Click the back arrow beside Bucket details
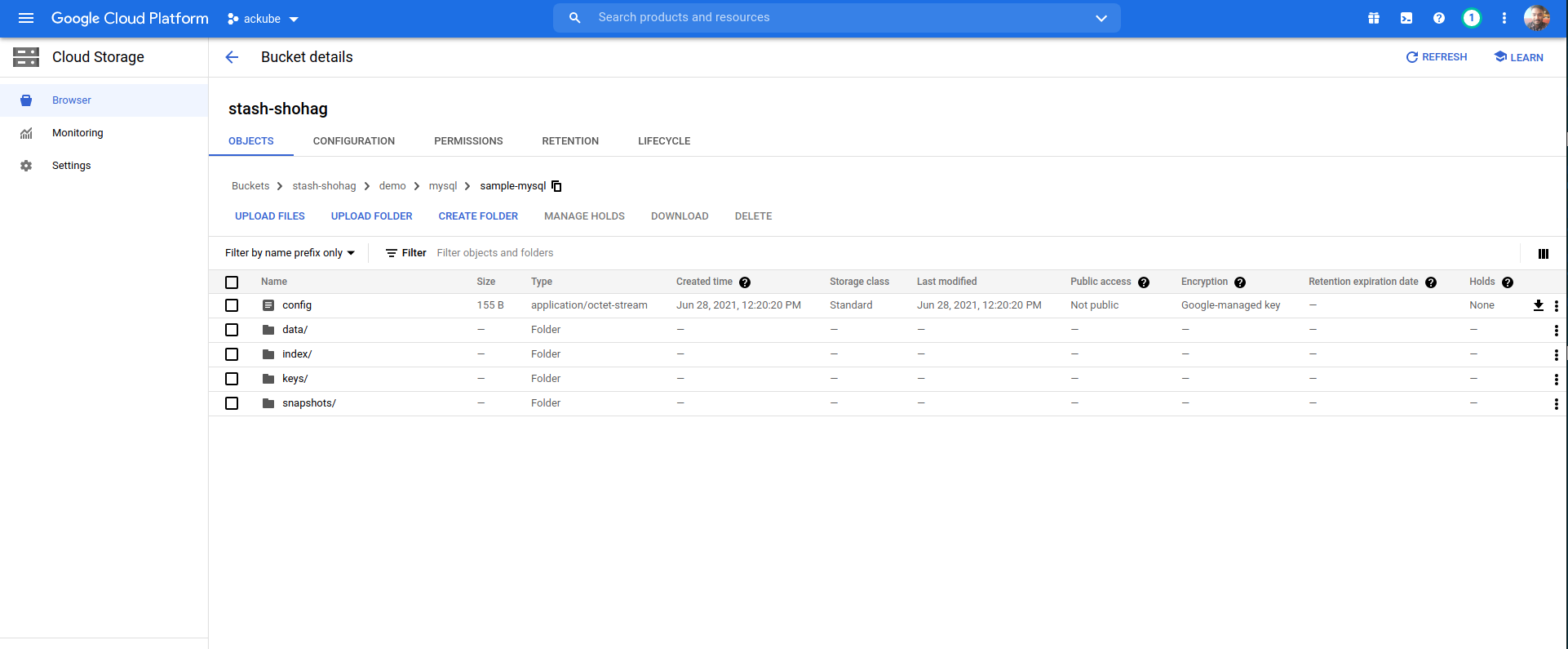The height and width of the screenshot is (649, 1568). point(232,57)
